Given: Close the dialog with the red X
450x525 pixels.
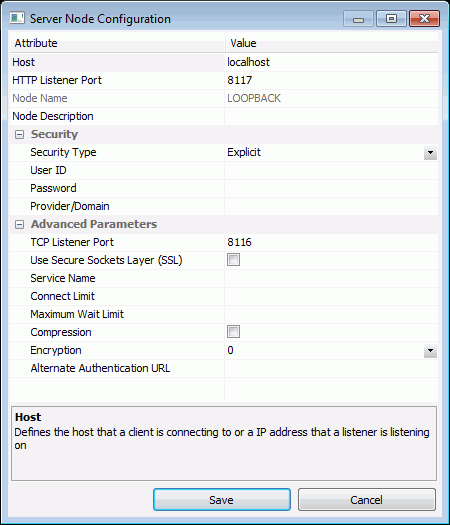Looking at the screenshot, I should click(x=424, y=19).
